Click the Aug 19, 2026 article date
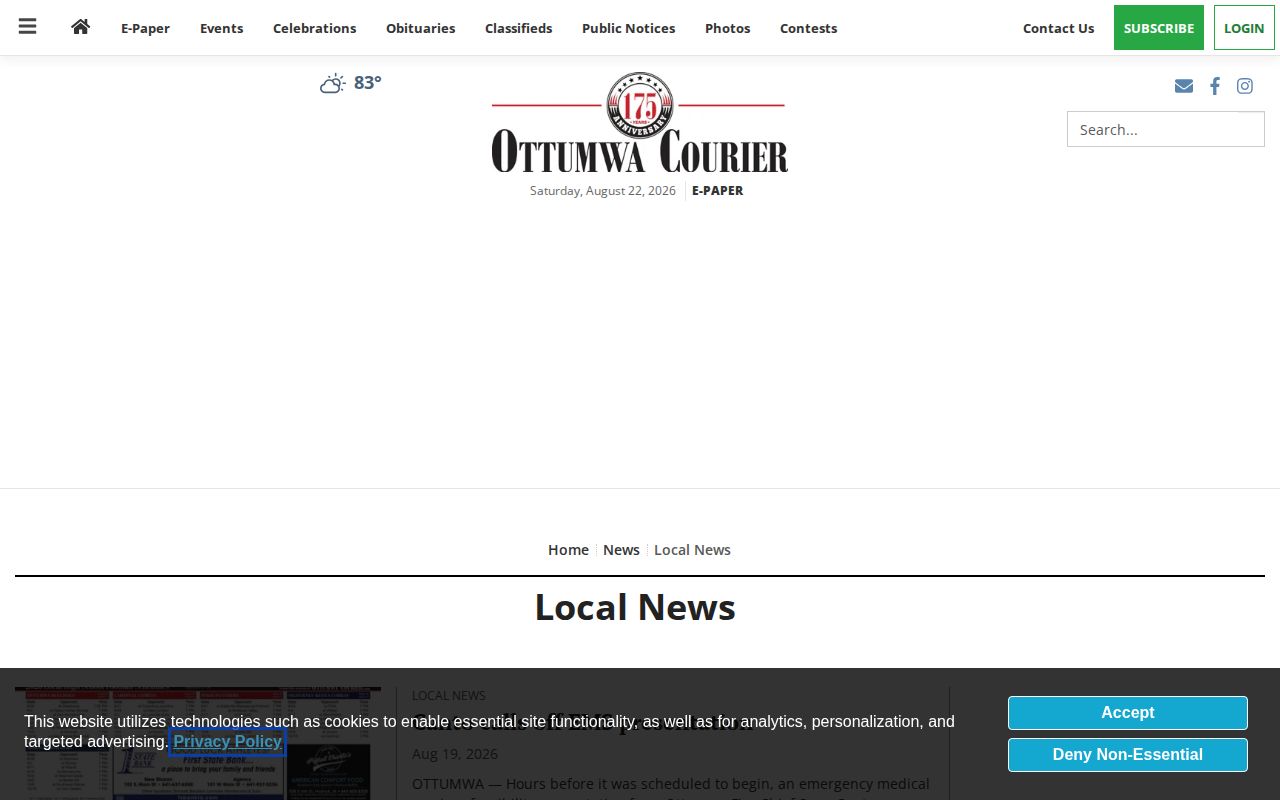The image size is (1280, 800). pyautogui.click(x=454, y=754)
